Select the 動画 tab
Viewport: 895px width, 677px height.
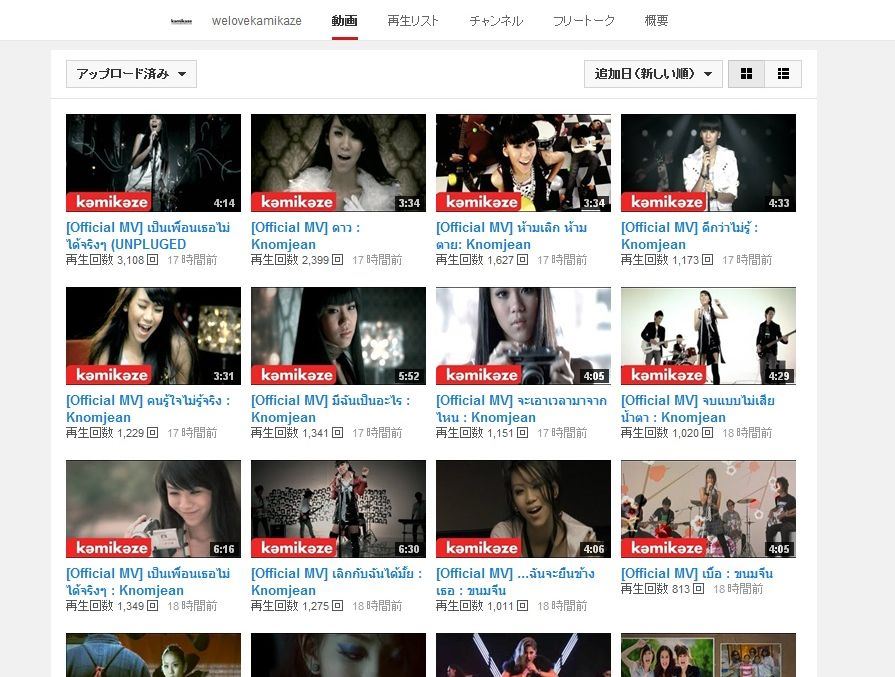[x=344, y=21]
